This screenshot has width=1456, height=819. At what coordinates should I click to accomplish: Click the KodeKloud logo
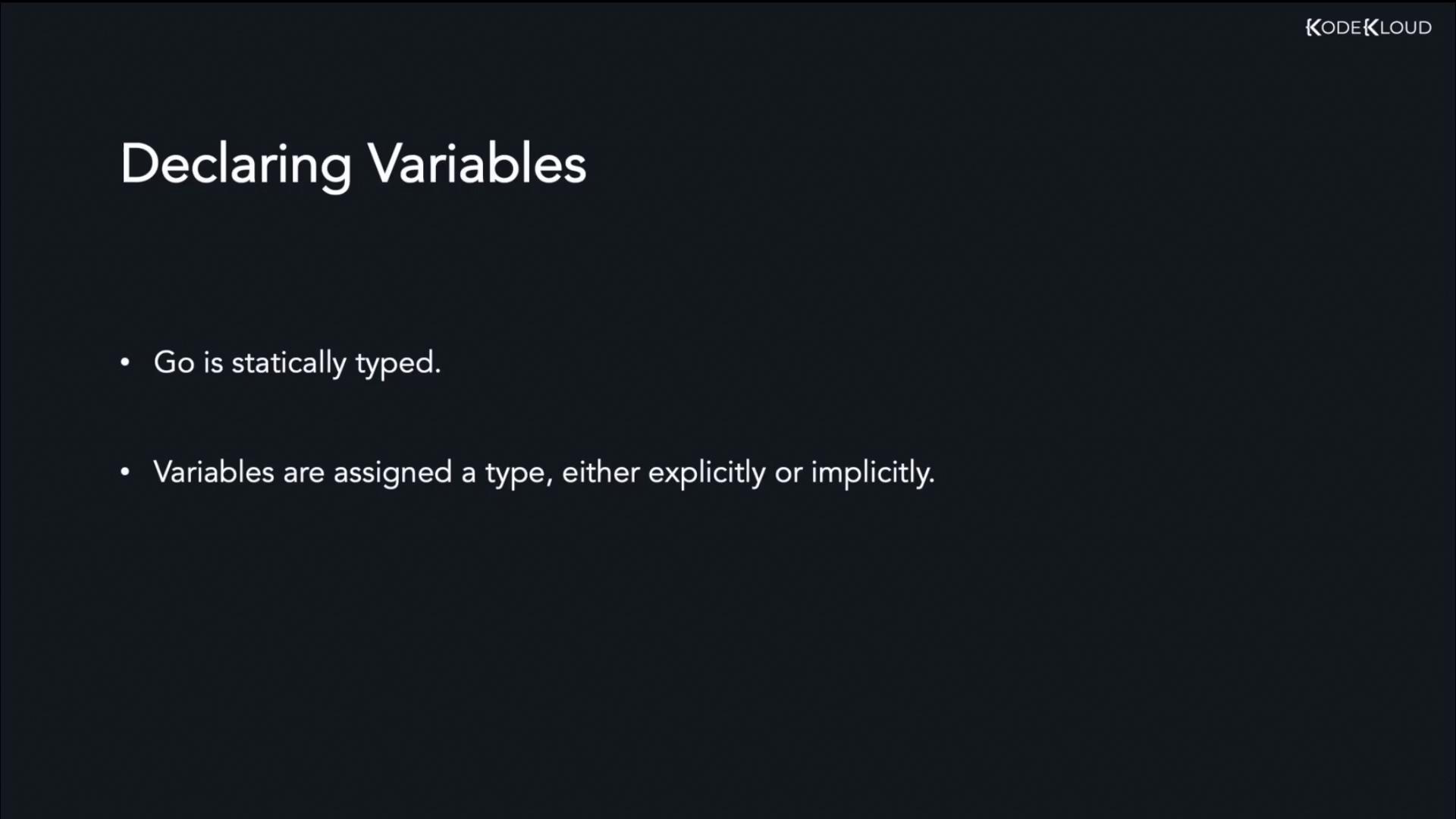[1368, 28]
